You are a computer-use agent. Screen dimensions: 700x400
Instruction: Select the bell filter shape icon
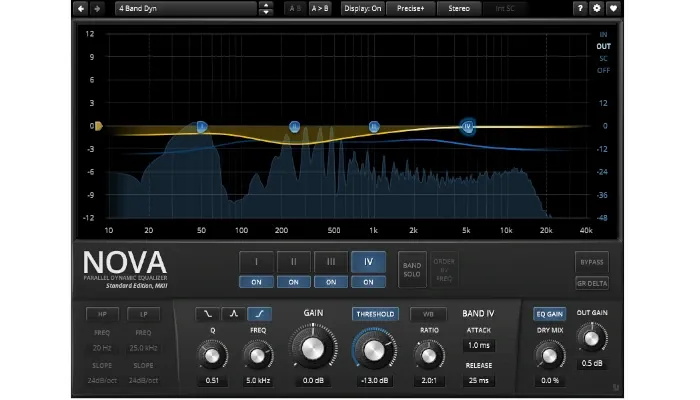click(233, 314)
